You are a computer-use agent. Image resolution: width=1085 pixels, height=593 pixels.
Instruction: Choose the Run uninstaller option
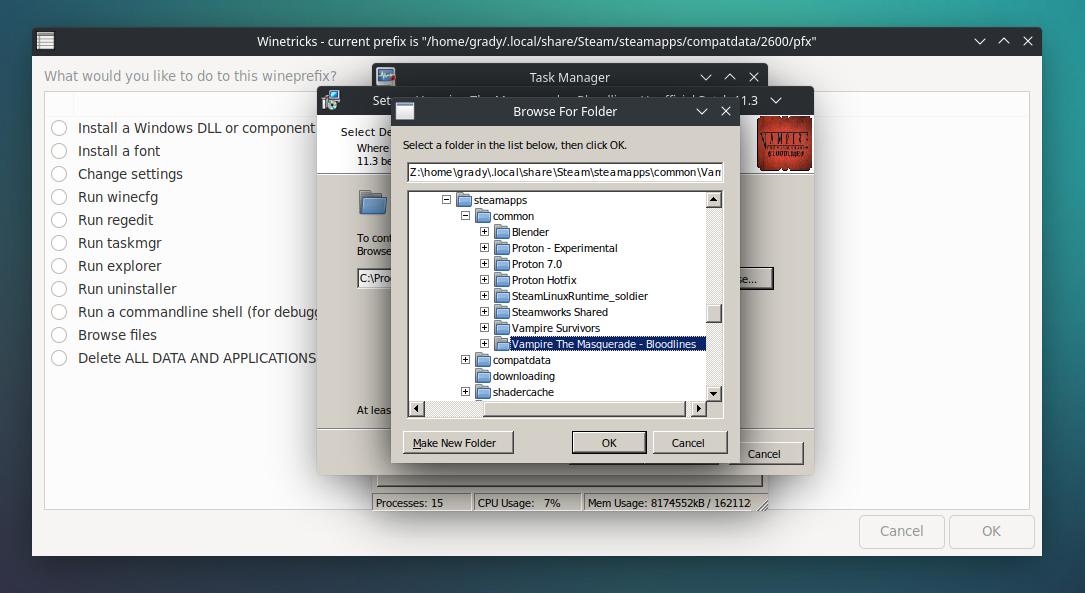pyautogui.click(x=60, y=289)
